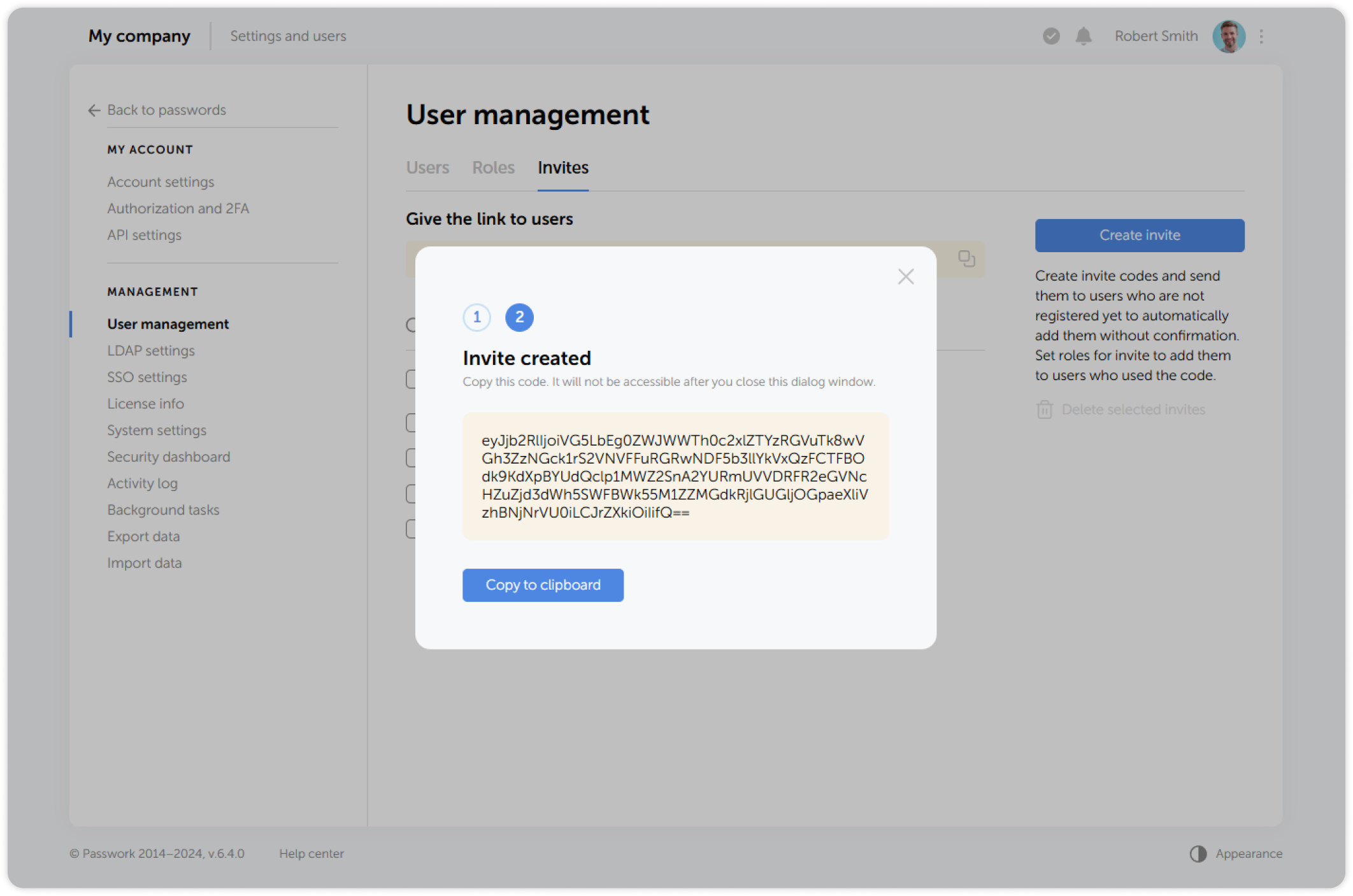Viewport: 1353px width, 896px height.
Task: Switch to the Users tab
Action: (427, 167)
